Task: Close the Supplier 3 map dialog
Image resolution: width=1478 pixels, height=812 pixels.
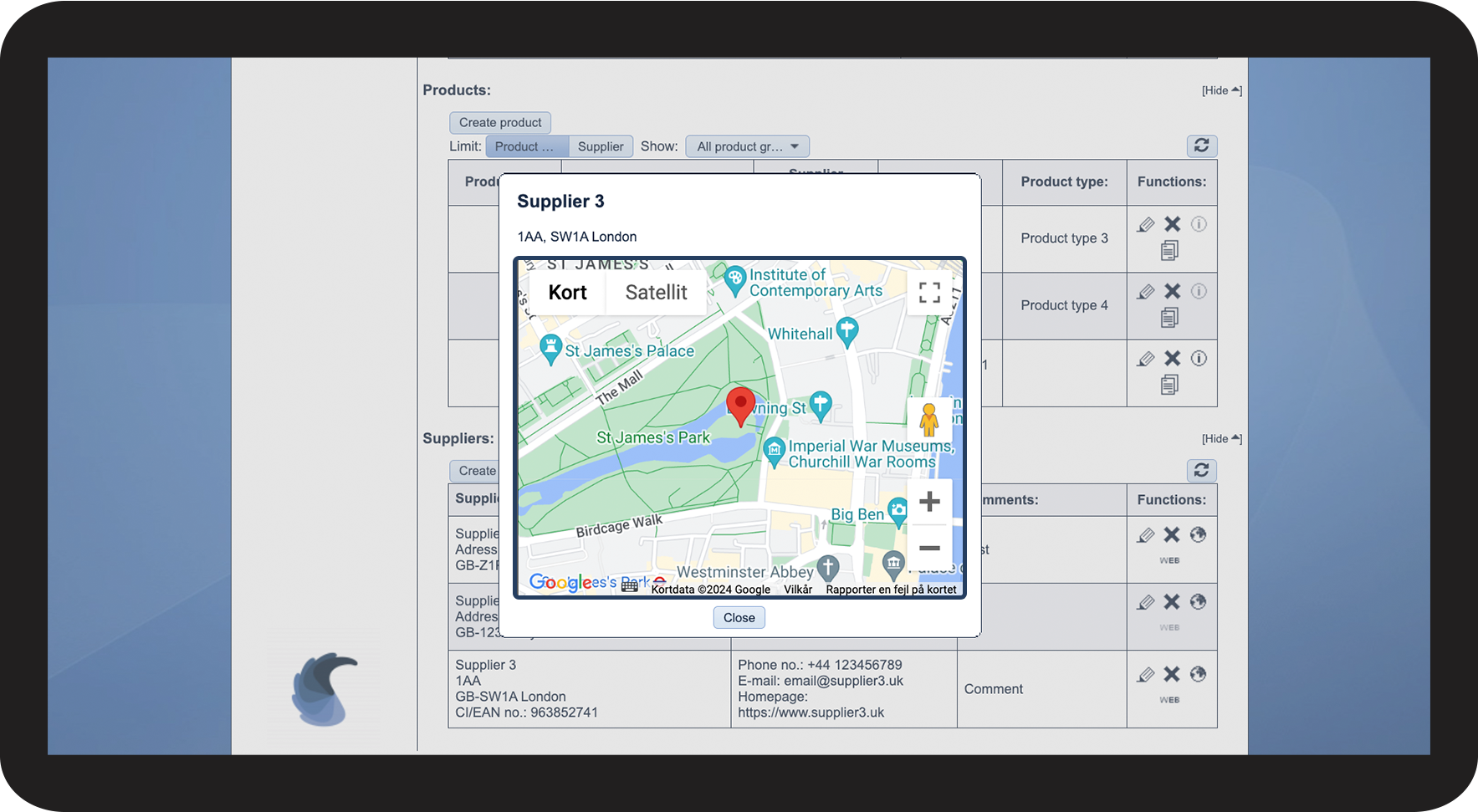Action: pos(739,618)
